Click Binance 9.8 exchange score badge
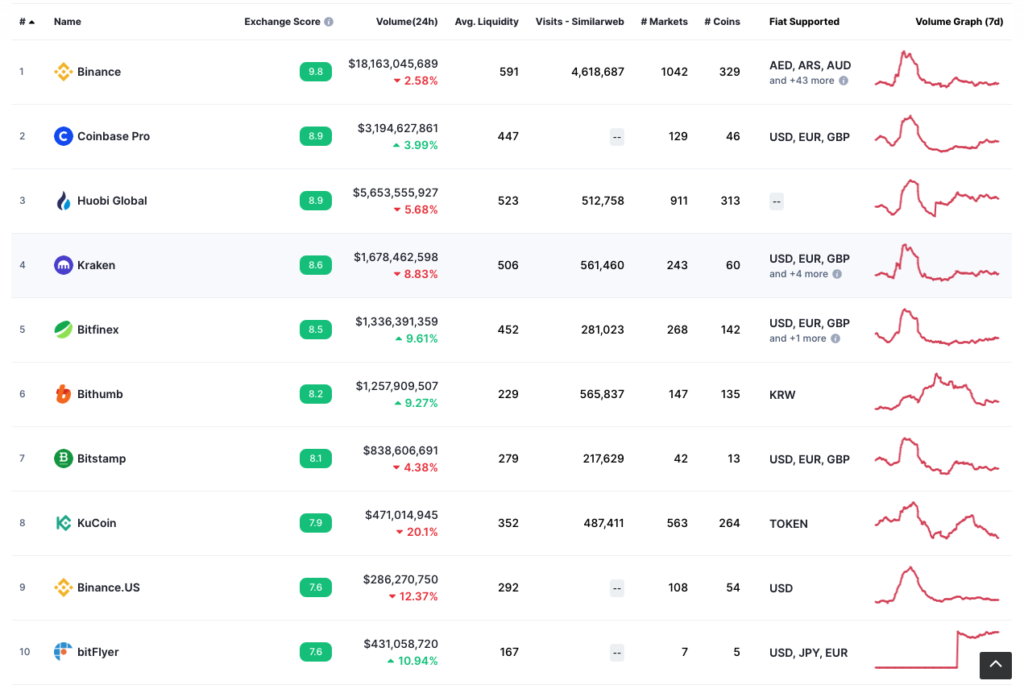 point(315,72)
